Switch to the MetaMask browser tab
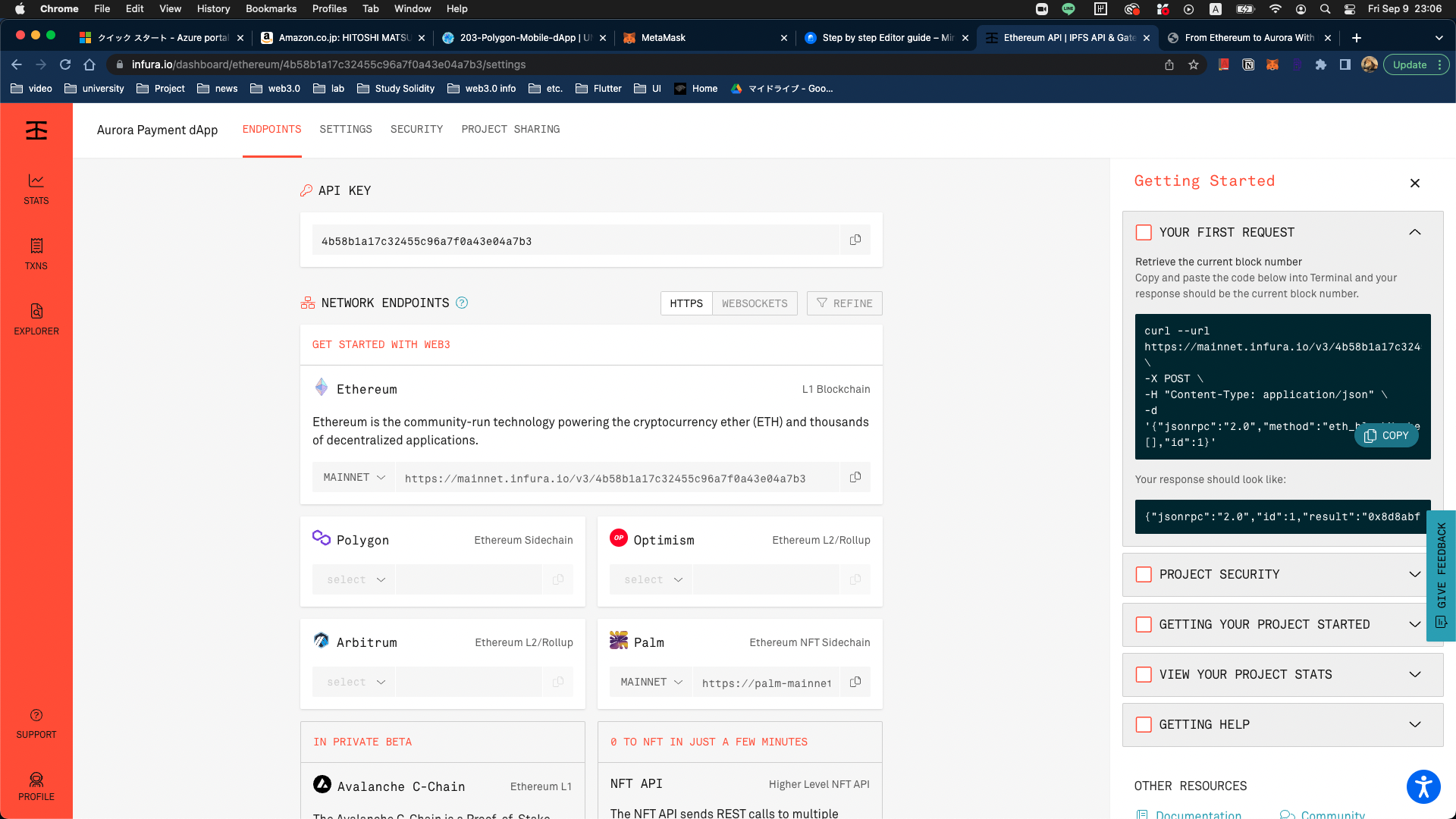 tap(705, 38)
